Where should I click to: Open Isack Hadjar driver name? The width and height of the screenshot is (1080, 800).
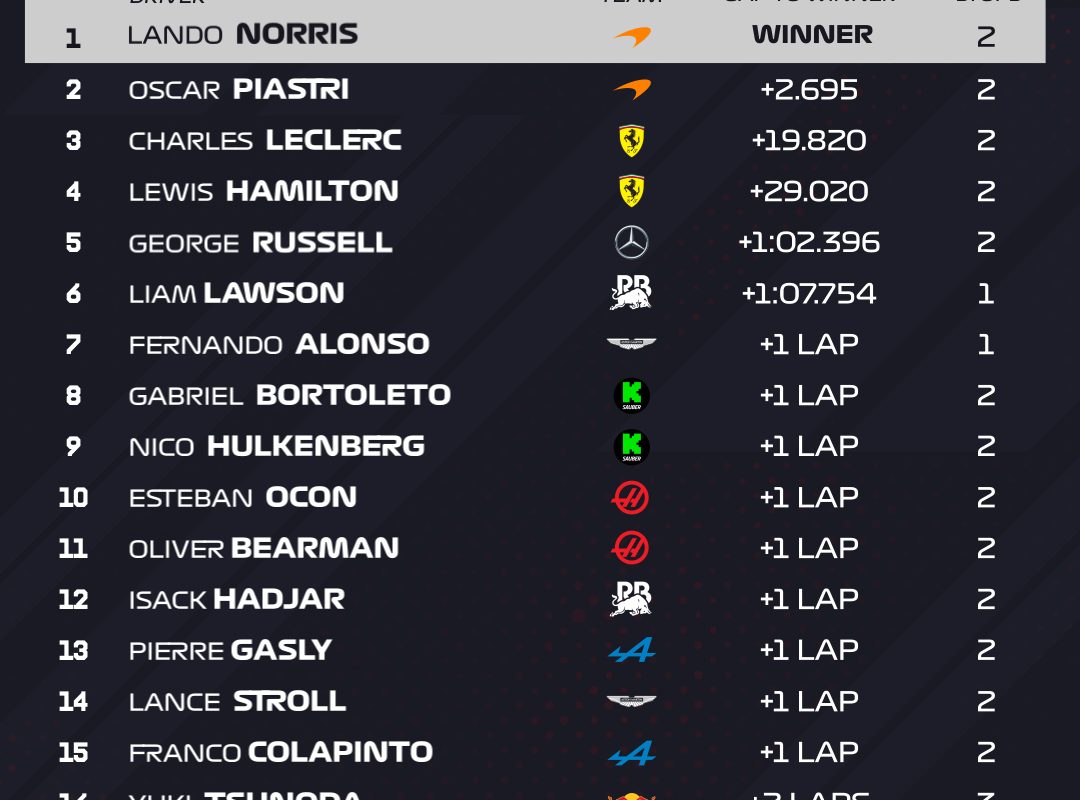(x=237, y=599)
